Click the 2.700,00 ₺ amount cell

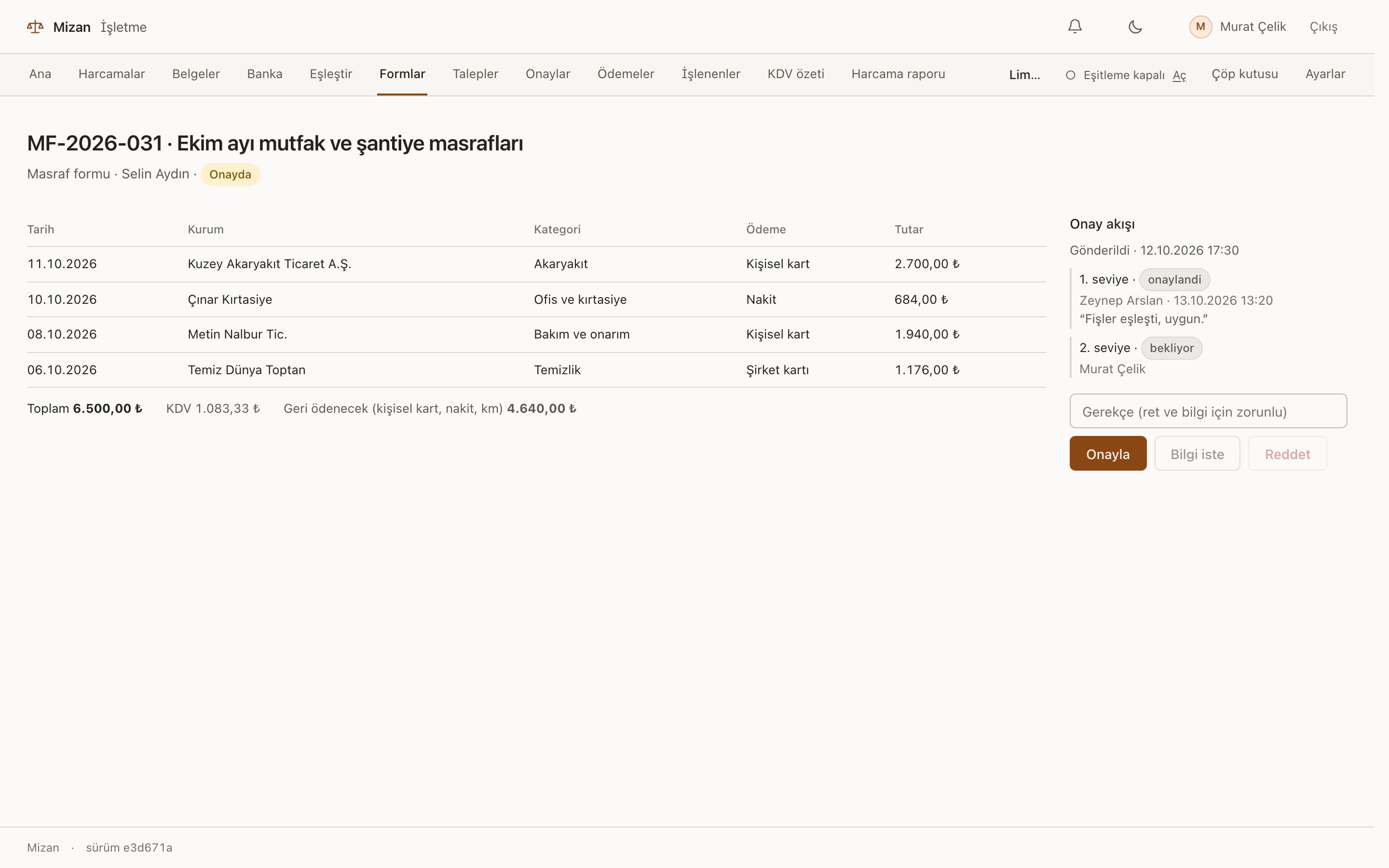[927, 264]
